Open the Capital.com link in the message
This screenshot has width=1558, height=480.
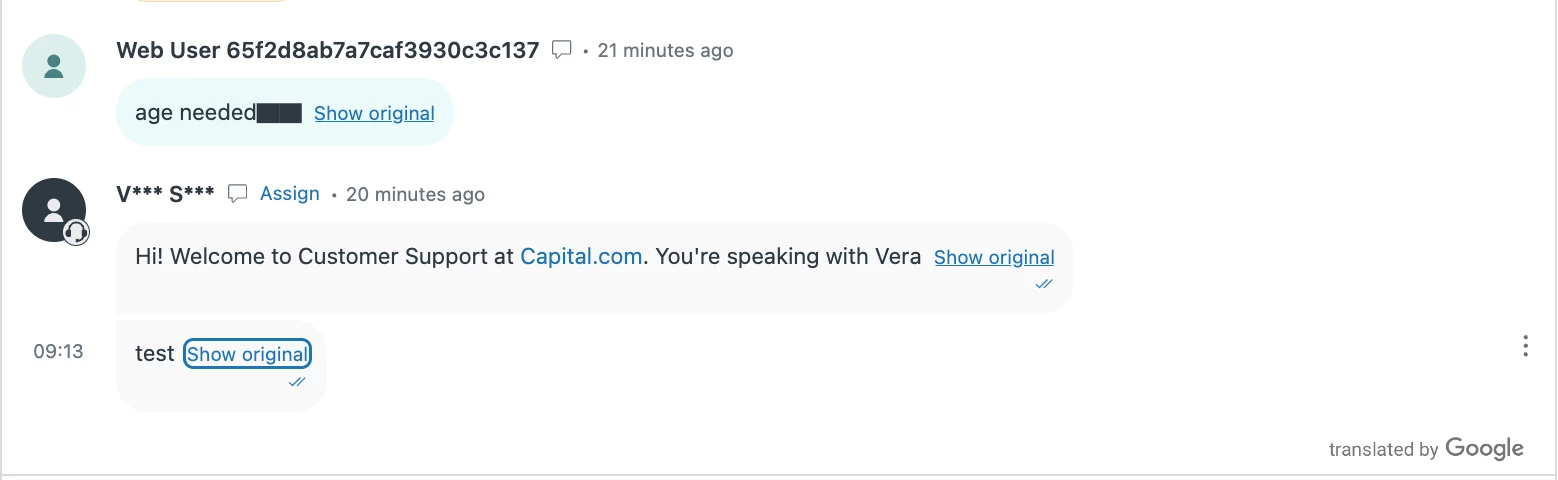click(581, 256)
